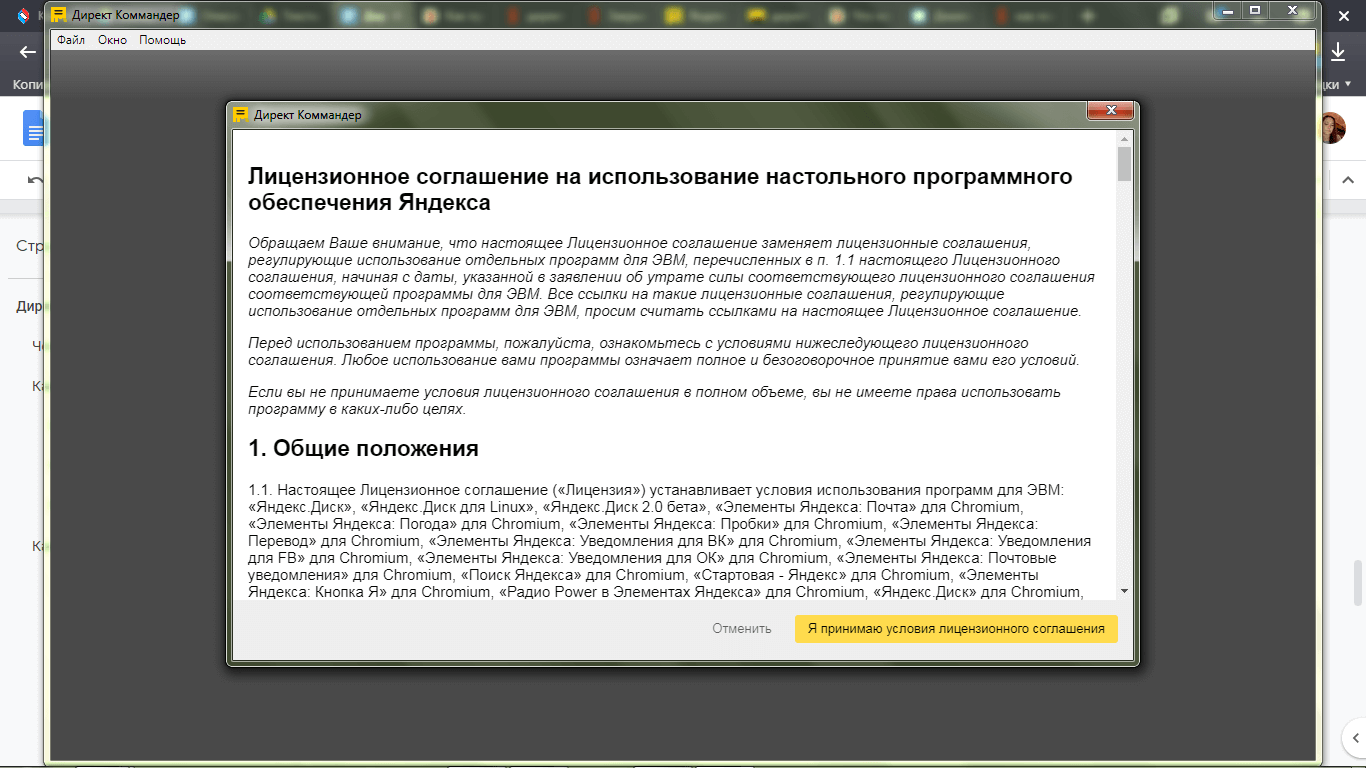Click the Direct Commander flag icon in dialog title bar
Image resolution: width=1366 pixels, height=768 pixels.
point(240,112)
